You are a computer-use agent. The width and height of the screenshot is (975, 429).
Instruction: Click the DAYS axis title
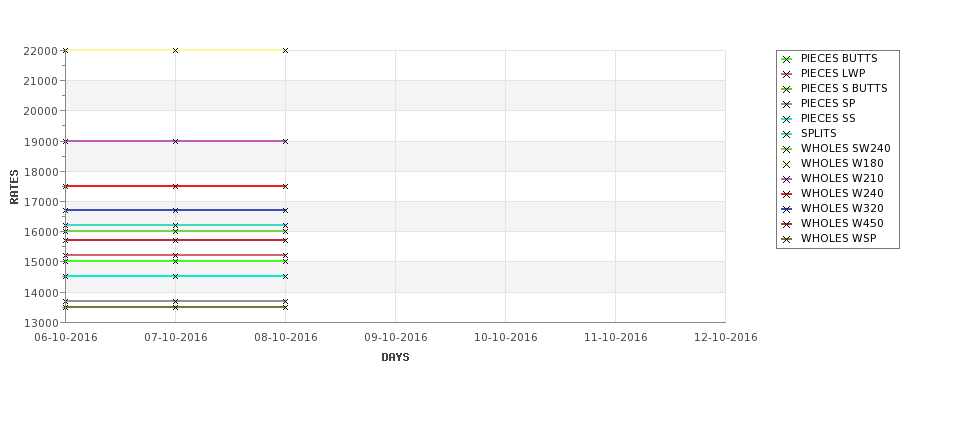pyautogui.click(x=395, y=358)
